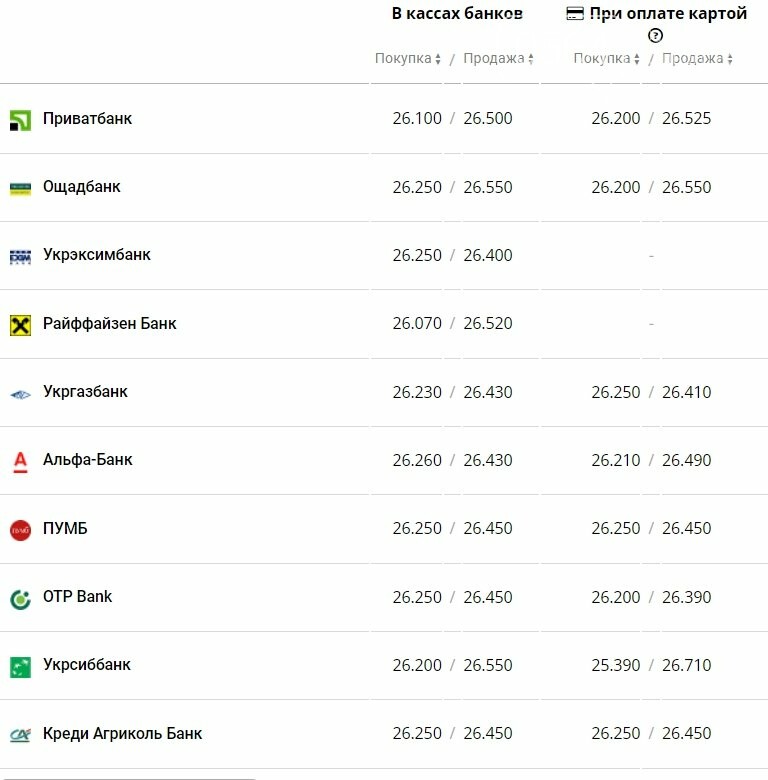768x780 pixels.
Task: Open the Приватбанк bank link
Action: tap(87, 118)
